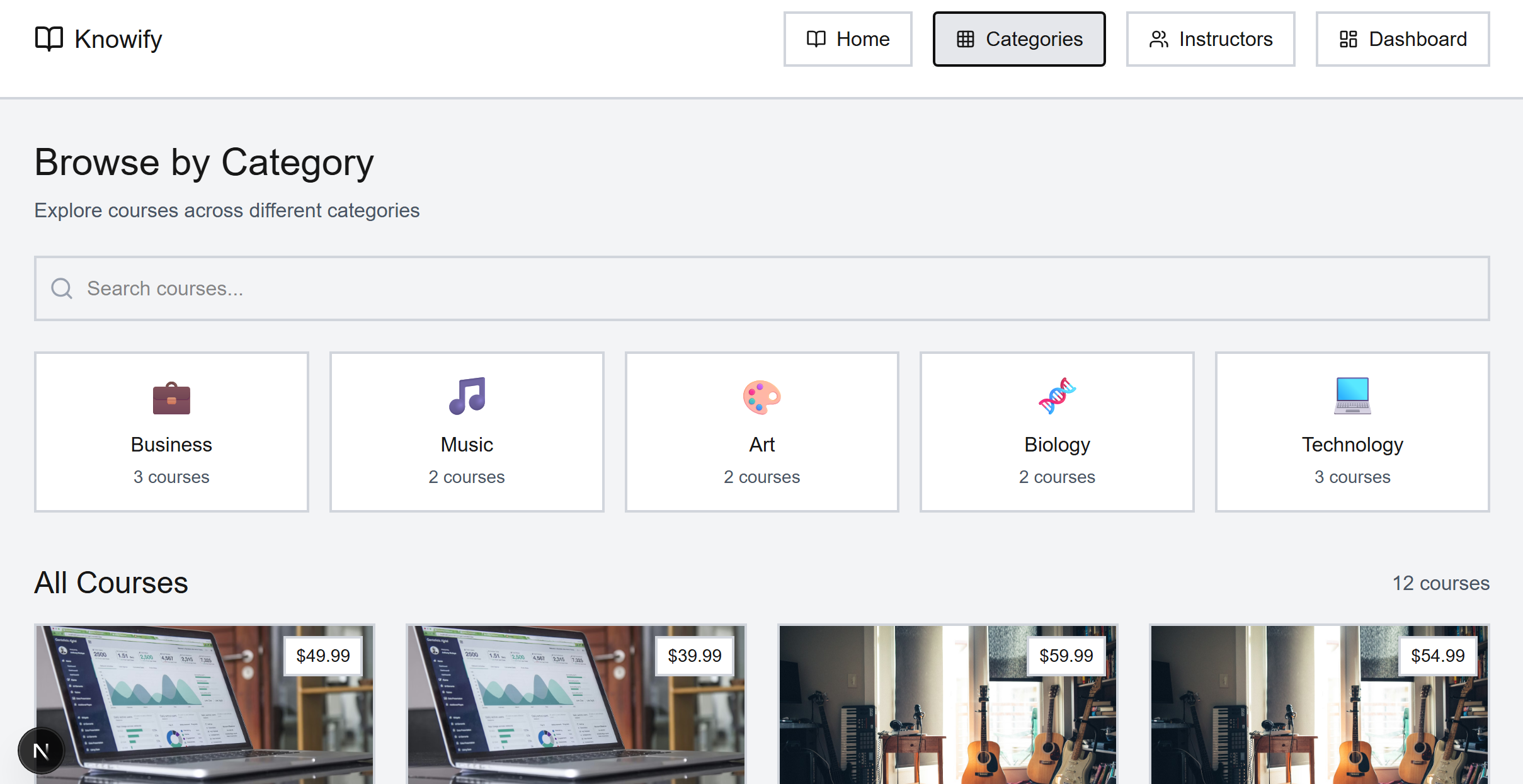The image size is (1523, 784).
Task: Click the magnifier icon in search bar
Action: [62, 288]
